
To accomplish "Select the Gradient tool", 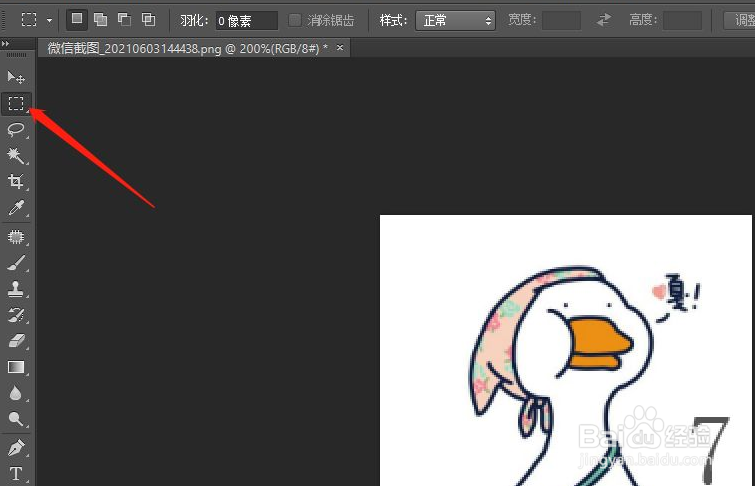I will pyautogui.click(x=16, y=367).
